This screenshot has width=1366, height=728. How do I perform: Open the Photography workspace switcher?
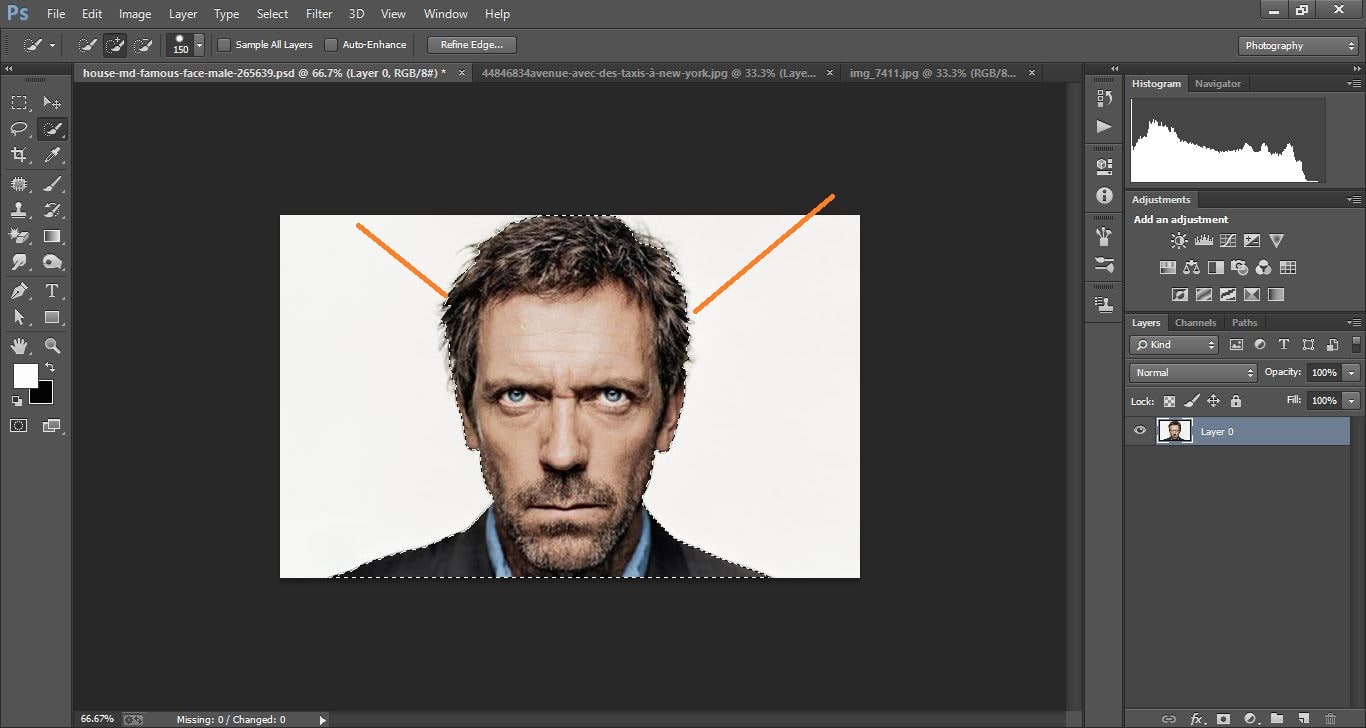coord(1296,45)
